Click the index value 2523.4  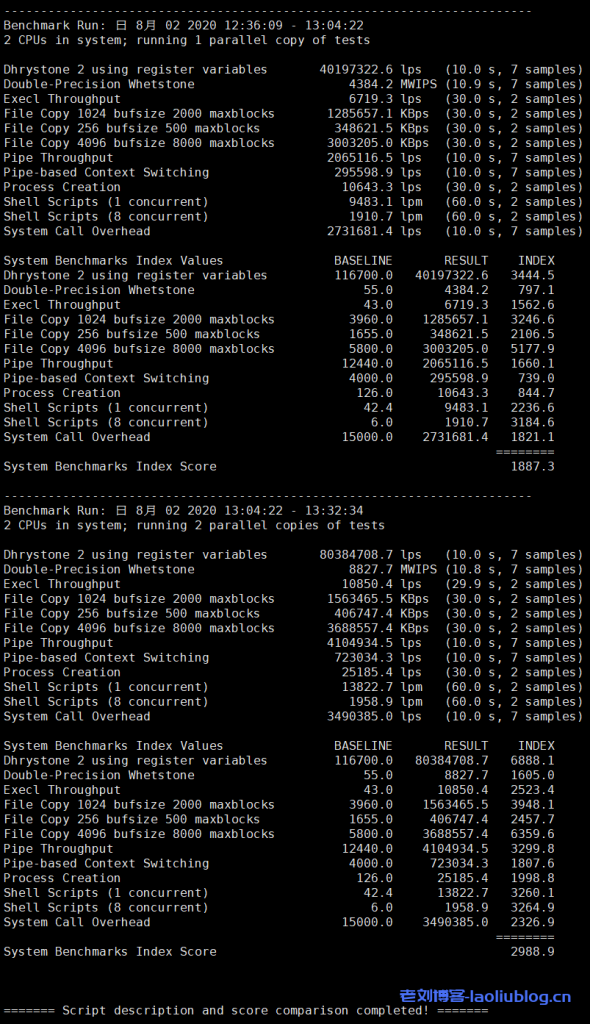pyautogui.click(x=533, y=790)
